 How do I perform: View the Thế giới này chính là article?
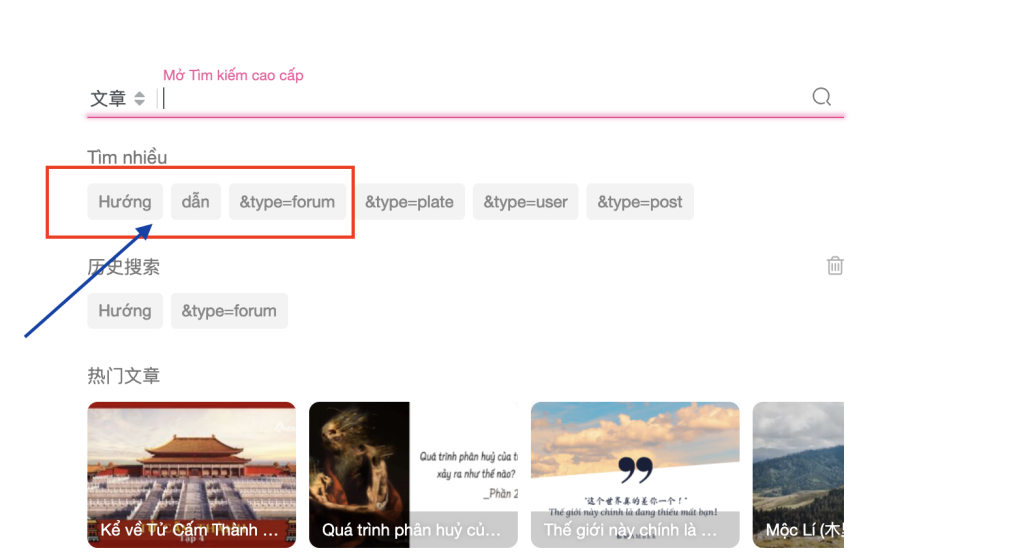click(x=635, y=475)
